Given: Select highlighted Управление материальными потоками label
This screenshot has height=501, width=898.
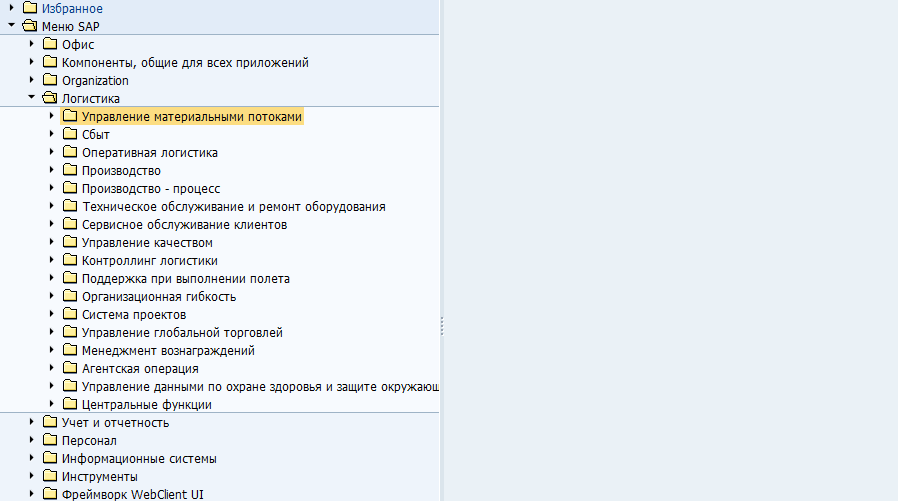Looking at the screenshot, I should (x=191, y=117).
